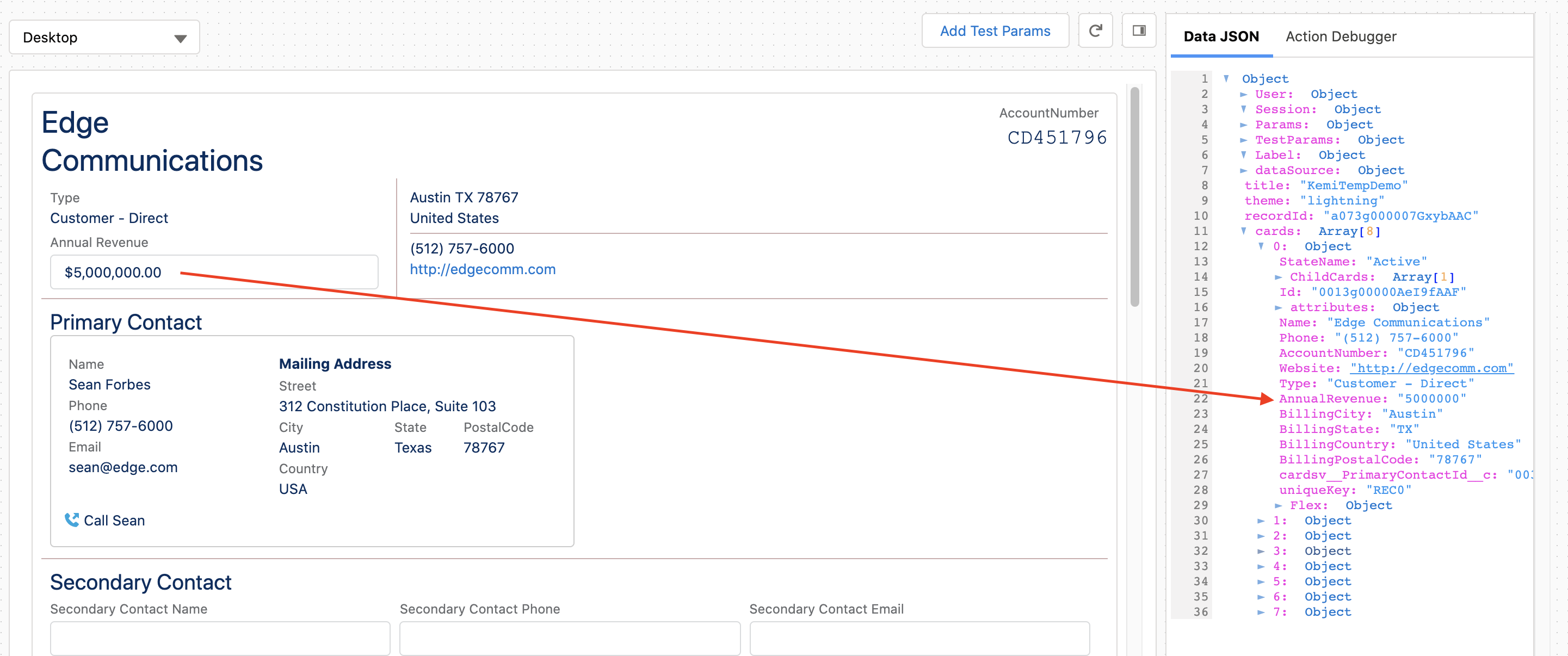Click the theme "lightning" JSON line
1568x656 pixels.
click(x=1314, y=201)
